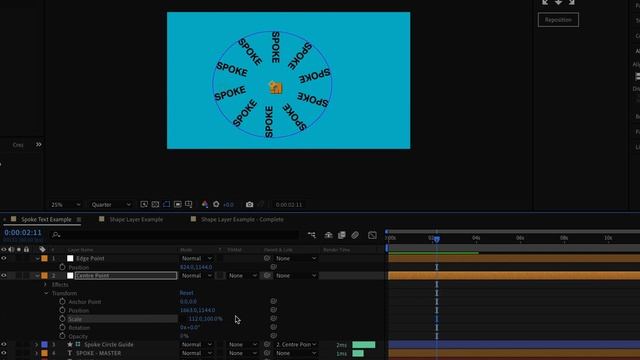Viewport: 640px width, 360px height.
Task: Click the time navigator bar above ruler
Action: pos(513,231)
